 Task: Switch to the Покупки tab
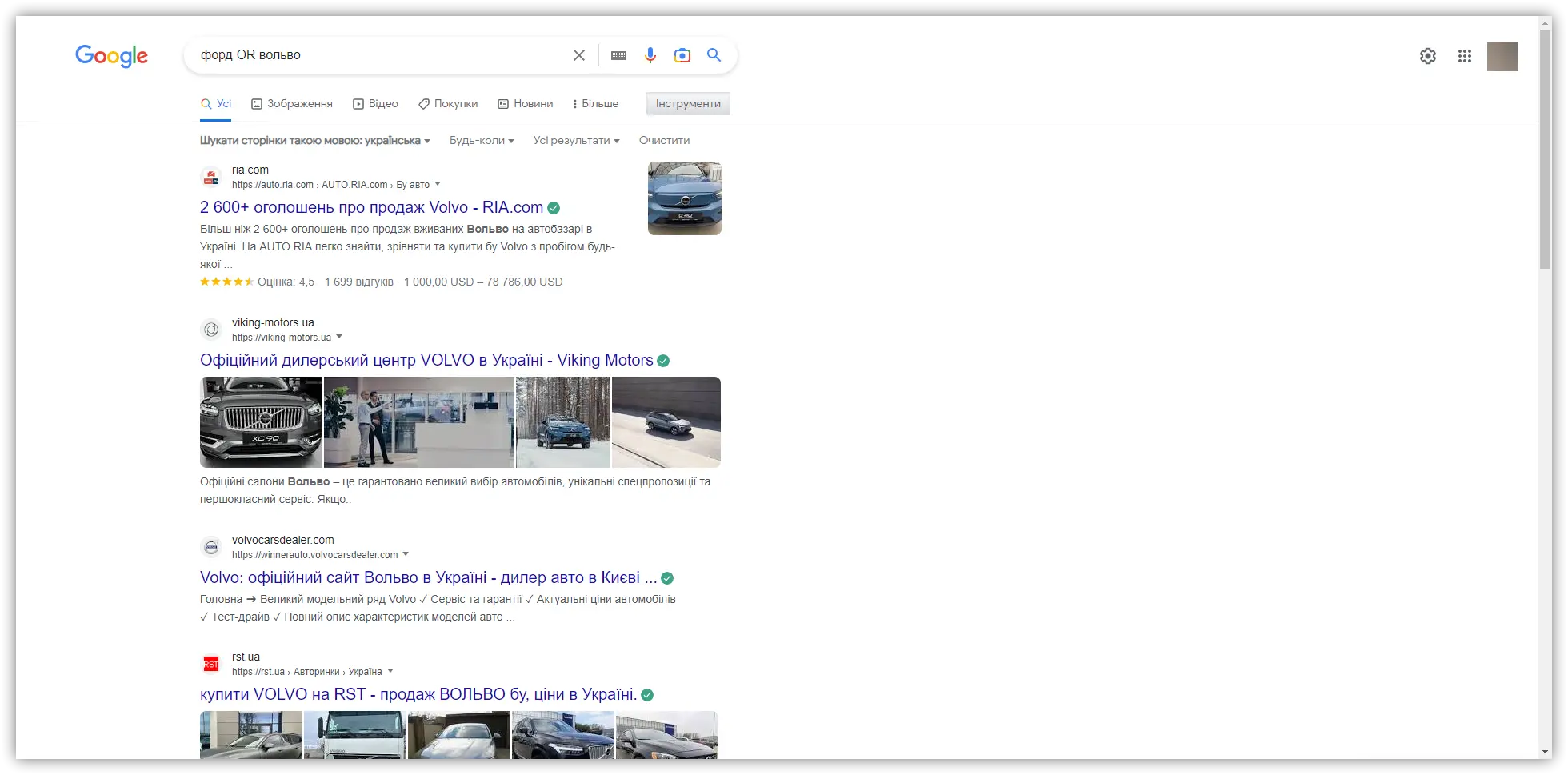448,104
